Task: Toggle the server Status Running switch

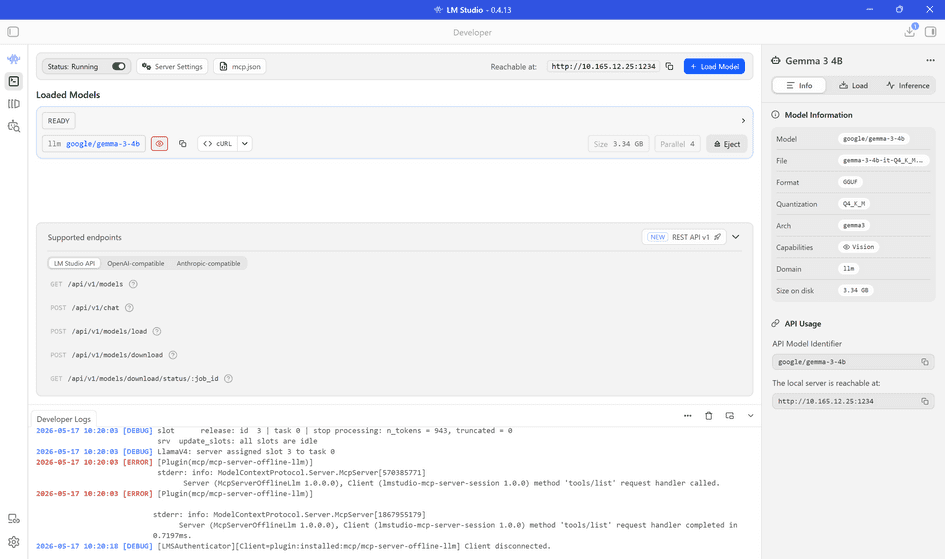Action: click(x=119, y=66)
